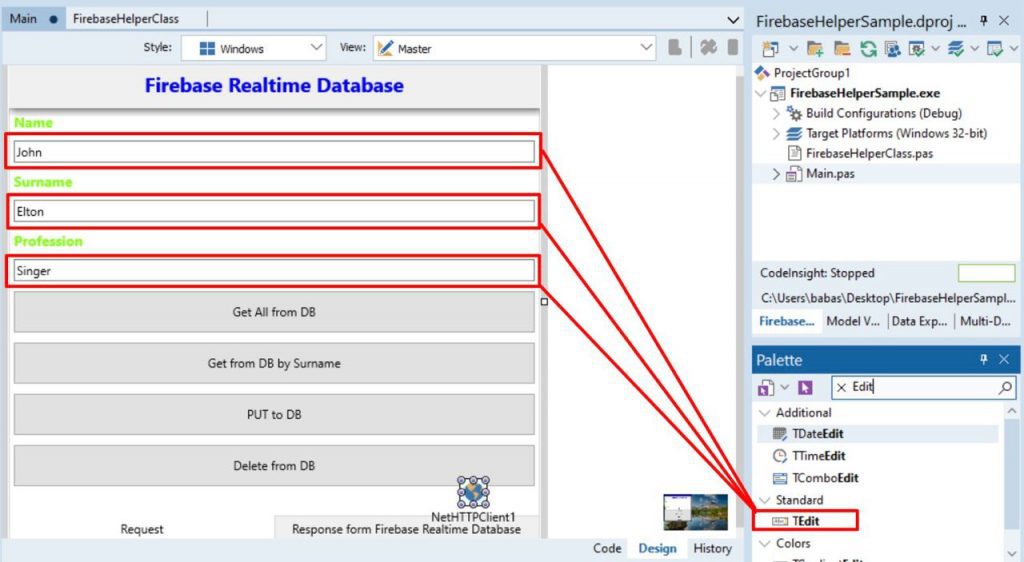Select the Design view tab

pos(657,548)
